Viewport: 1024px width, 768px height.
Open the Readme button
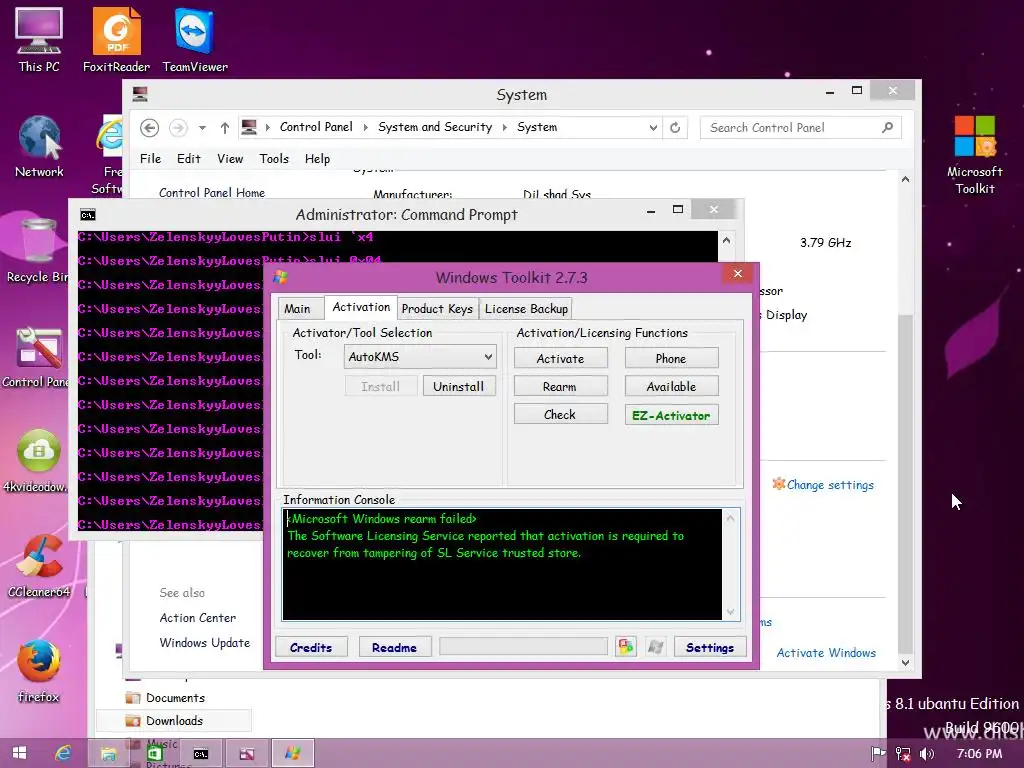click(x=394, y=647)
